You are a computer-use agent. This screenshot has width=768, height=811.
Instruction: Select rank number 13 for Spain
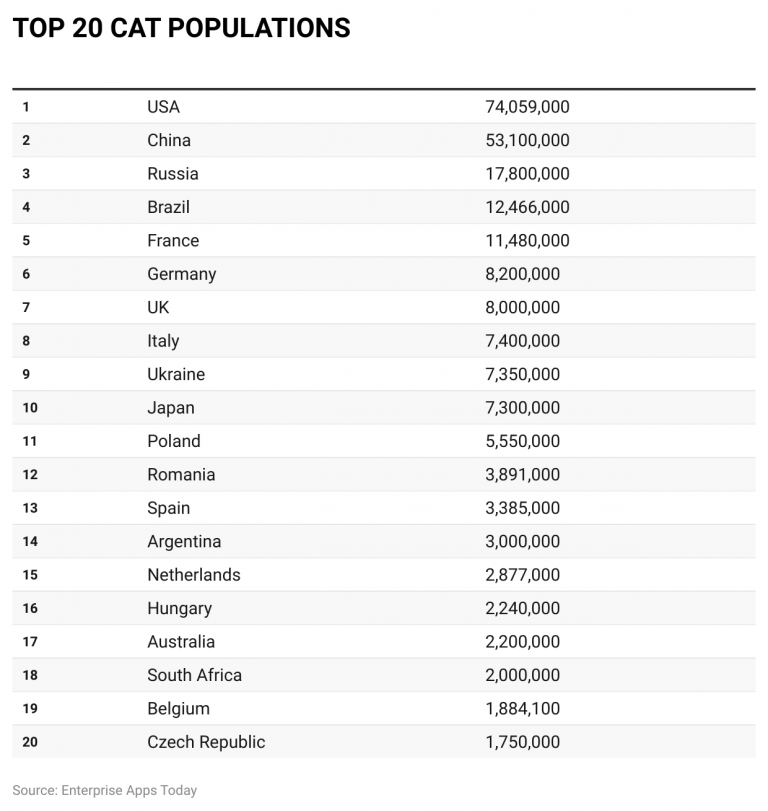point(30,508)
